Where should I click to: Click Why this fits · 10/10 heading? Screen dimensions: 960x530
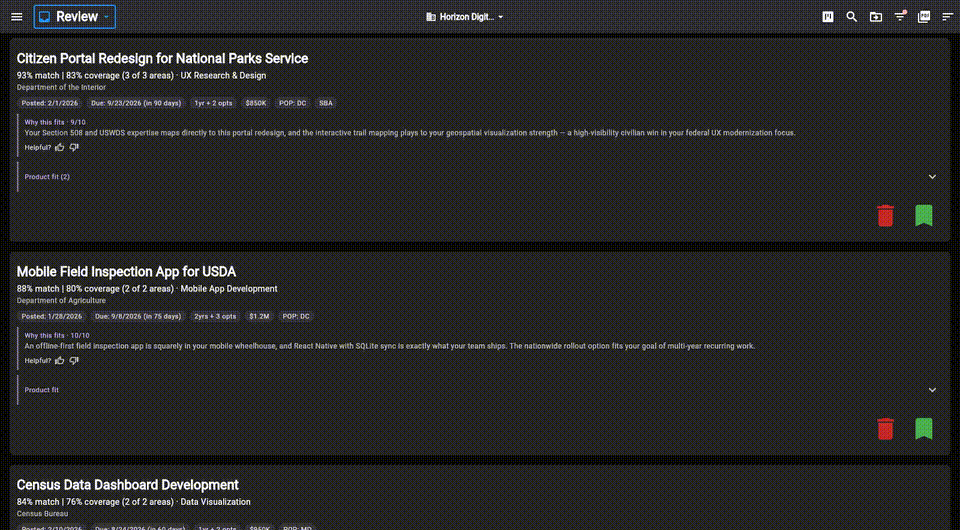[x=57, y=335]
